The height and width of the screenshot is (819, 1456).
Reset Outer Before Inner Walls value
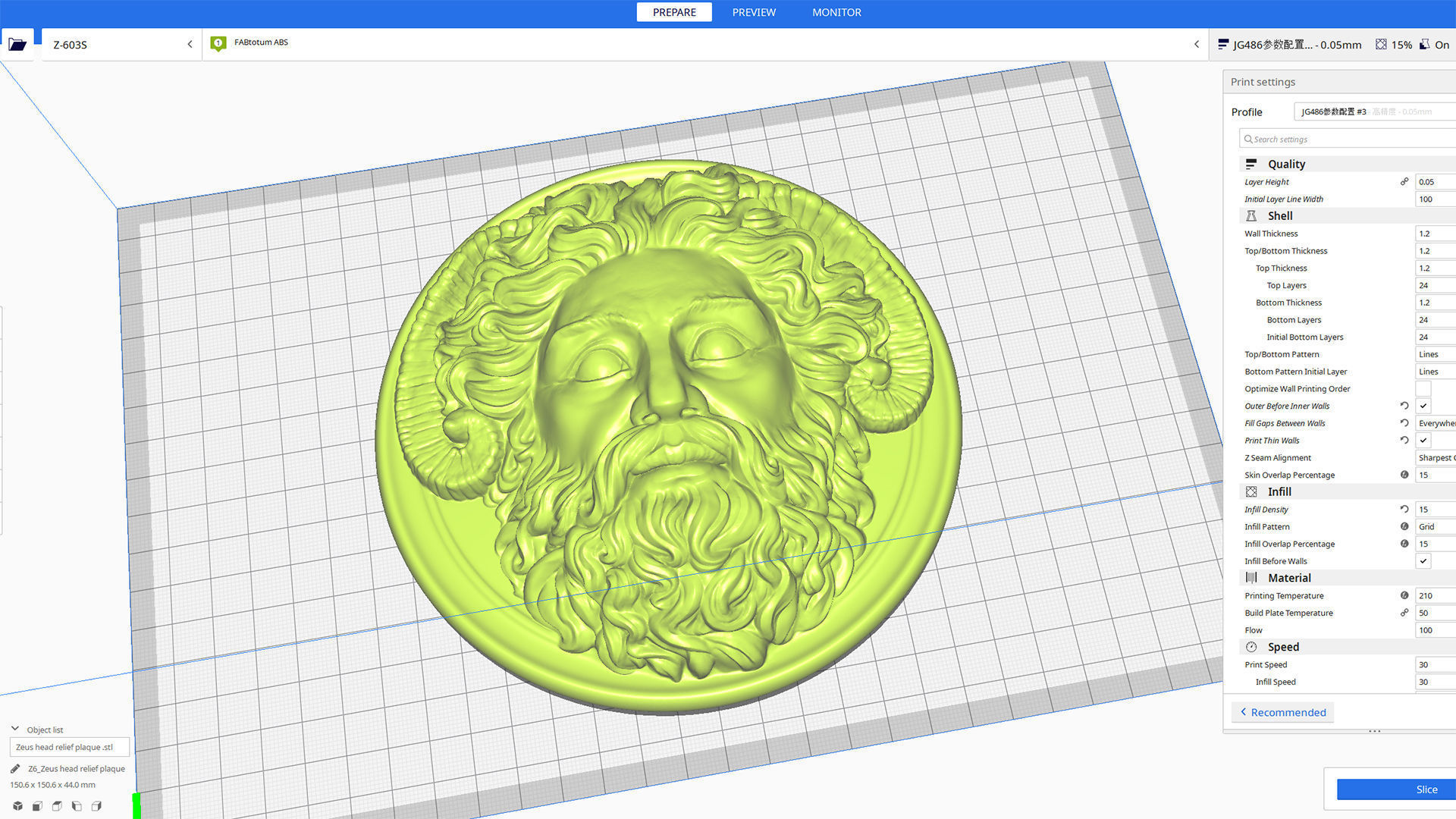pos(1404,406)
